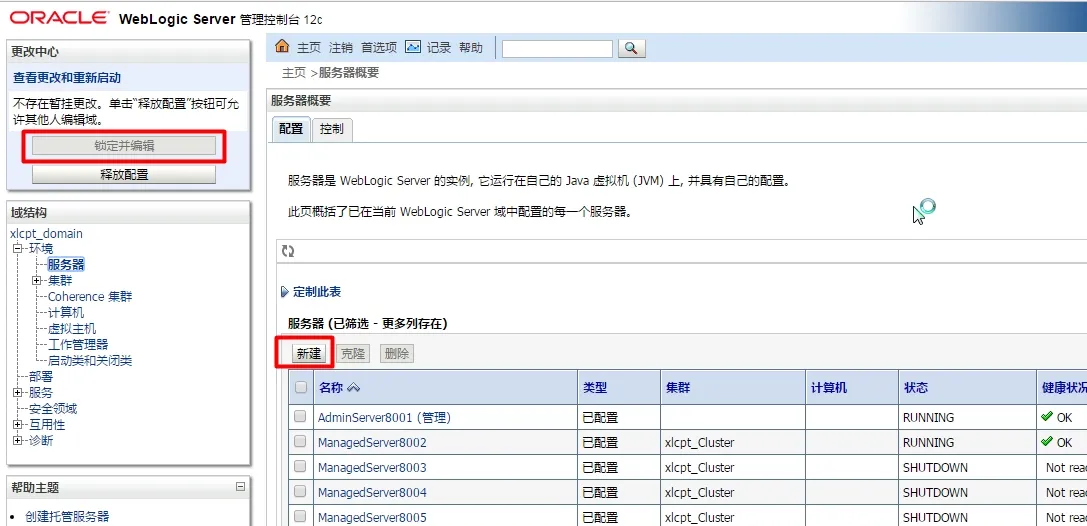Open the ManagedServer8003 link
Image resolution: width=1087 pixels, height=526 pixels.
tap(372, 467)
